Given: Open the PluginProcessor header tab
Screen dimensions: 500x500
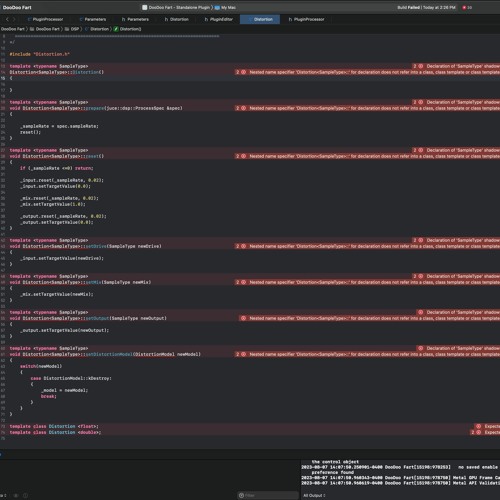Looking at the screenshot, I should [x=306, y=19].
